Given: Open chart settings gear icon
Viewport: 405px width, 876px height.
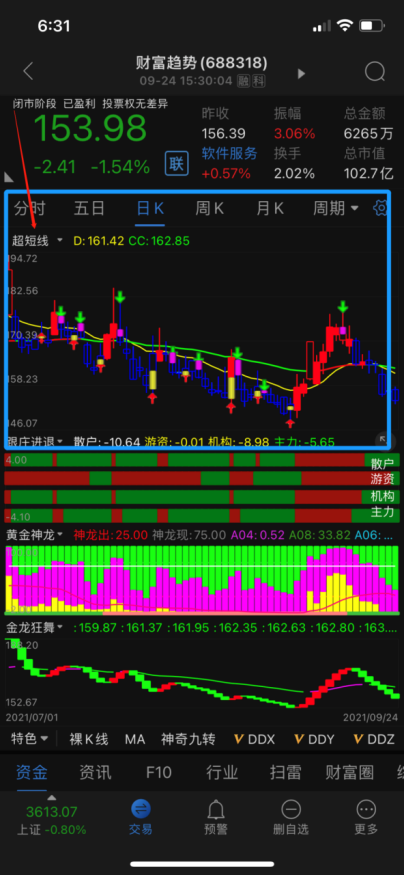Looking at the screenshot, I should click(x=381, y=208).
